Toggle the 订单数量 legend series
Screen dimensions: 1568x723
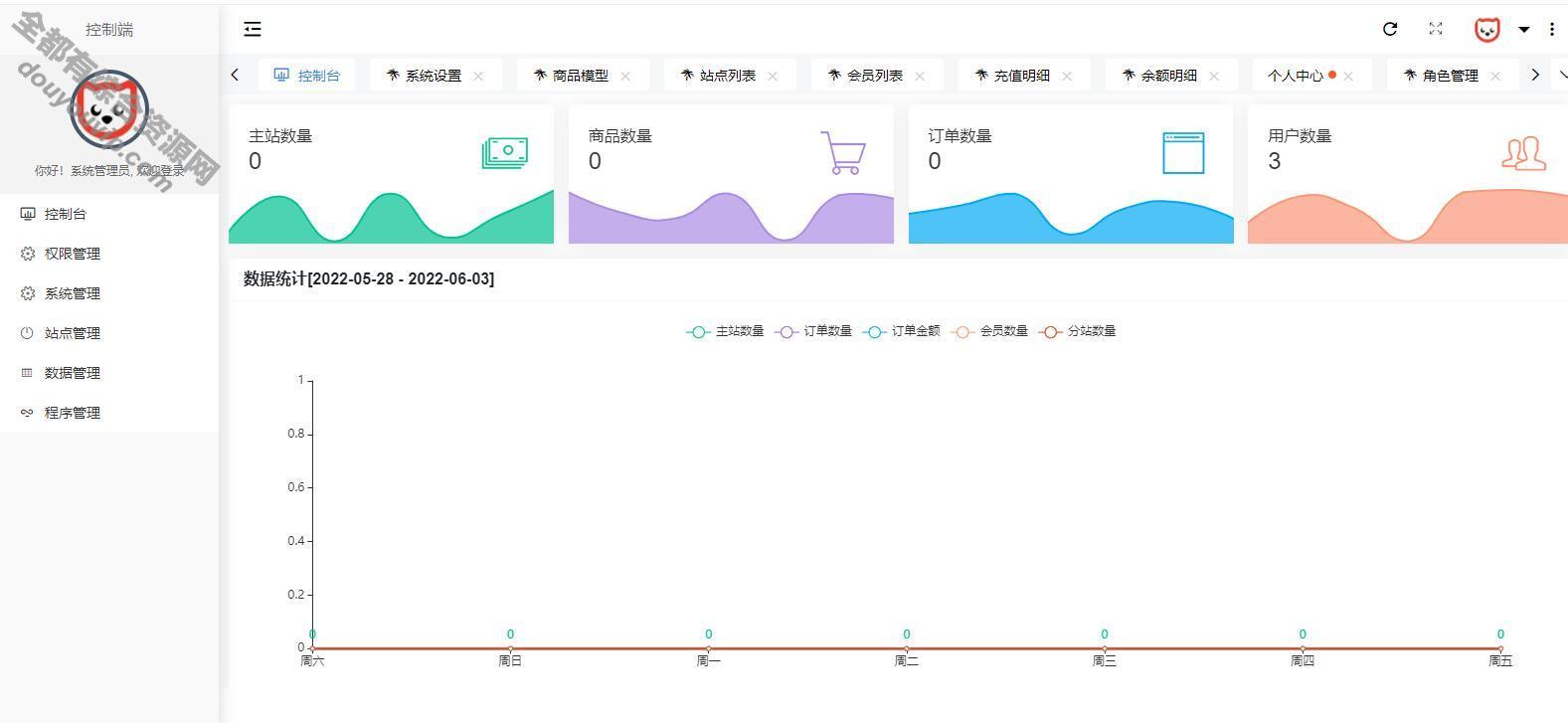pyautogui.click(x=813, y=331)
